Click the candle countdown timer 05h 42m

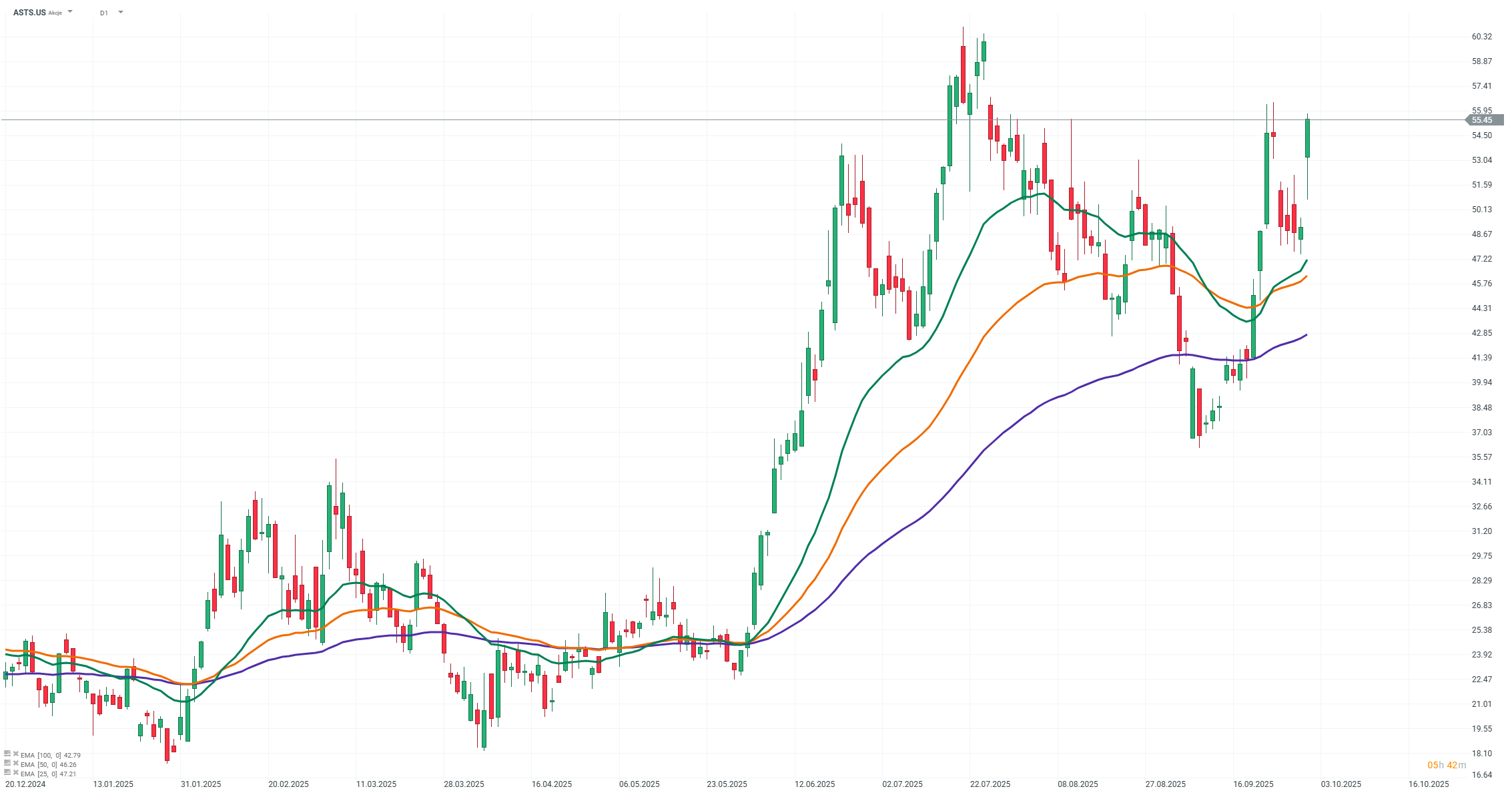click(x=1447, y=765)
